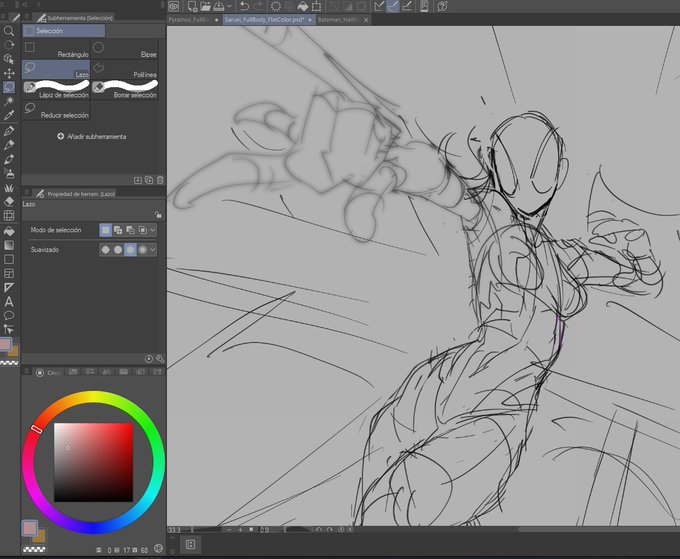680x559 pixels.
Task: Select the Balloon tool
Action: click(9, 315)
